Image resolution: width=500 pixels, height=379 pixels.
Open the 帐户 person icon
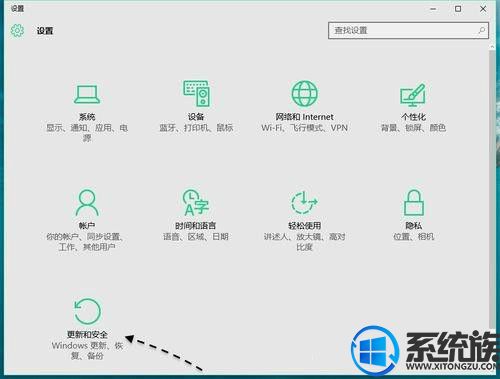click(x=87, y=202)
